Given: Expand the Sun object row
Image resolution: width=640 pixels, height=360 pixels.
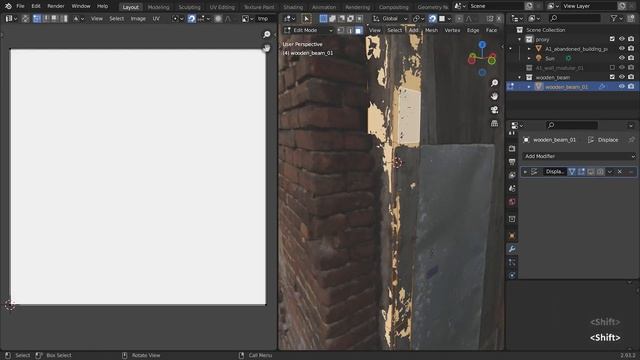Looking at the screenshot, I should pyautogui.click(x=529, y=58).
